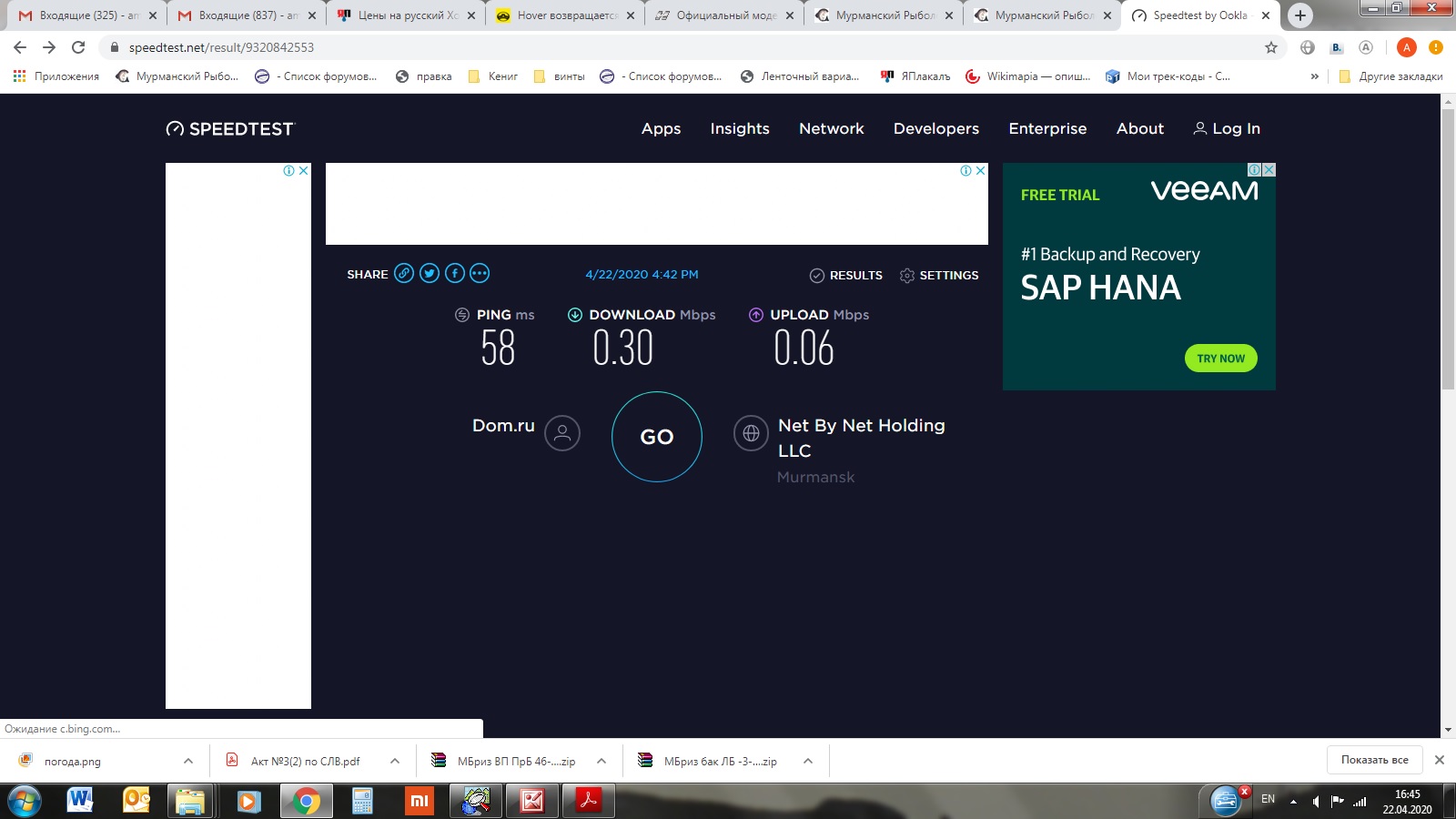This screenshot has height=819, width=1456.
Task: Expand options for погода.png download
Action: 188,761
